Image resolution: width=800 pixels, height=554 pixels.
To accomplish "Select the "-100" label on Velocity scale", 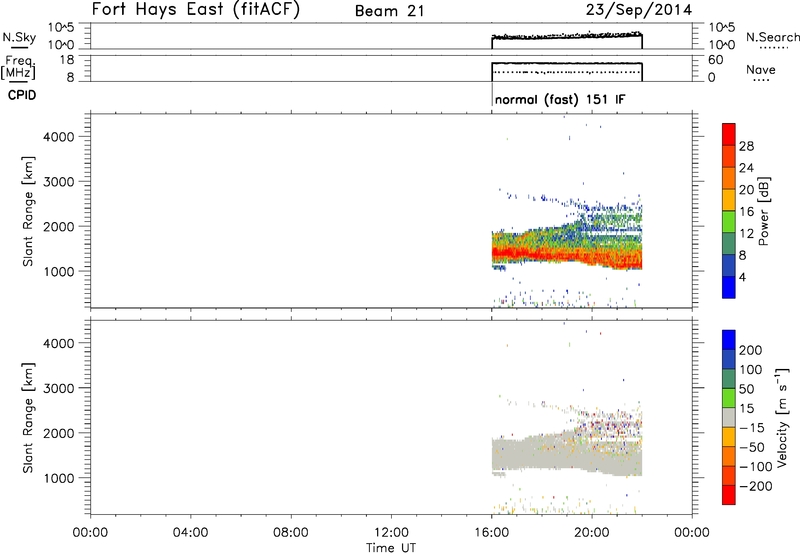I will click(x=756, y=466).
